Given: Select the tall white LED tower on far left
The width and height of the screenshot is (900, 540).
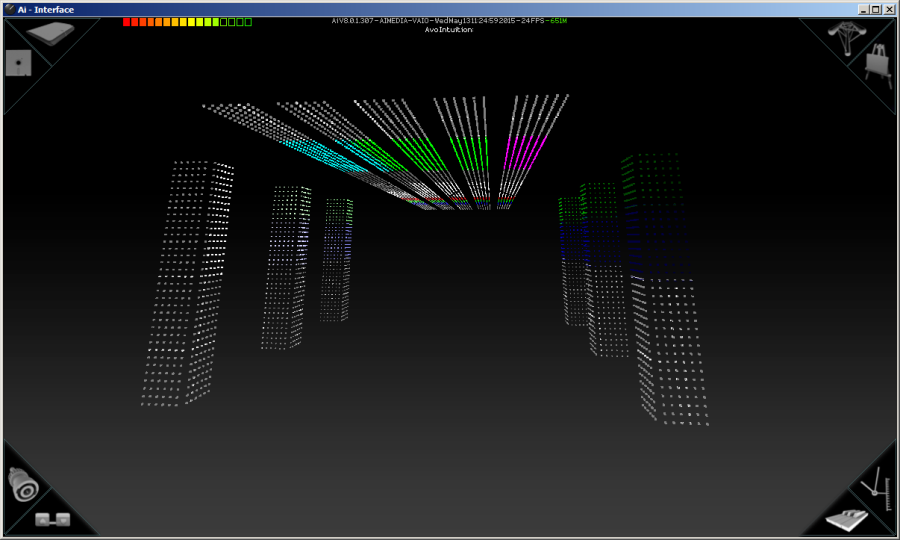Looking at the screenshot, I should click(x=187, y=283).
